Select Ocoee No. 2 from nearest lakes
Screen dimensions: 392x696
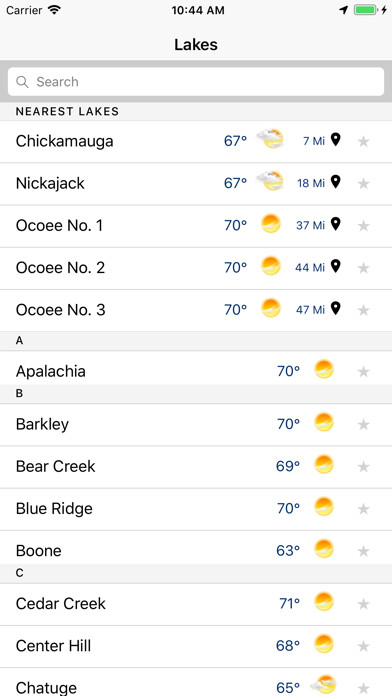tap(196, 268)
